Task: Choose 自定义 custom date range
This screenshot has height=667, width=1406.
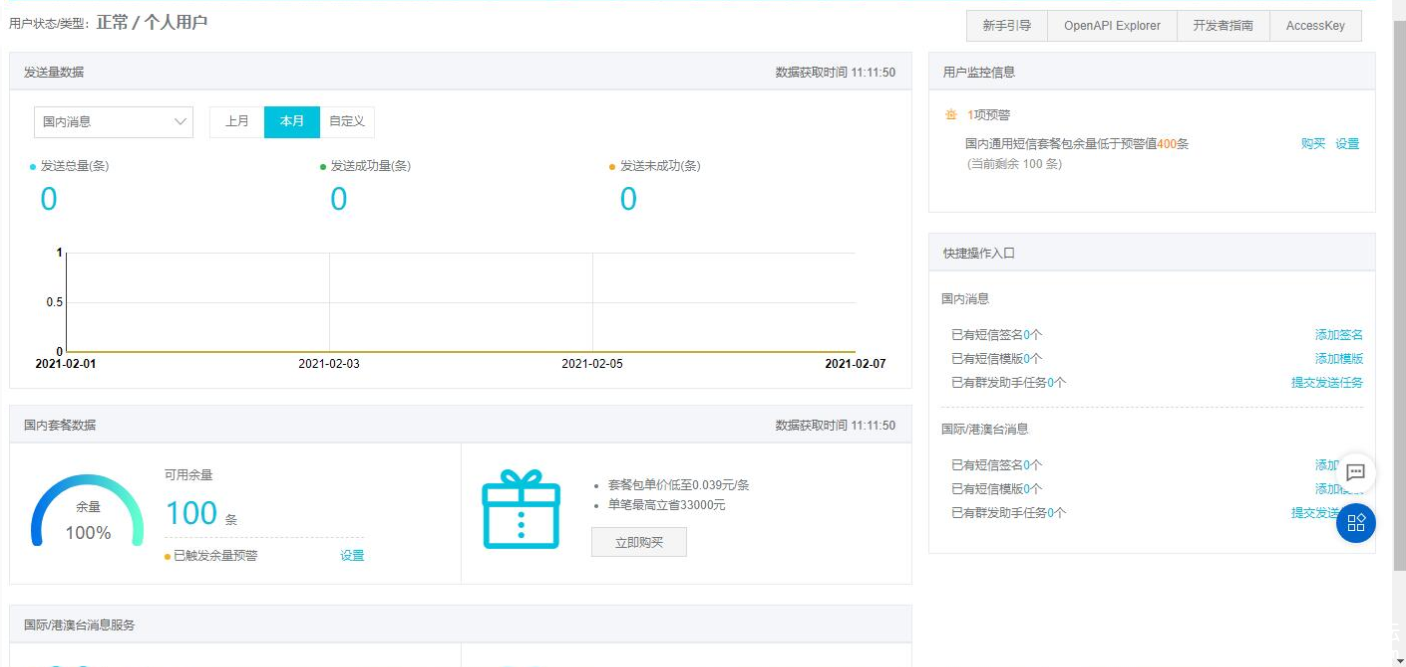Action: [x=347, y=122]
